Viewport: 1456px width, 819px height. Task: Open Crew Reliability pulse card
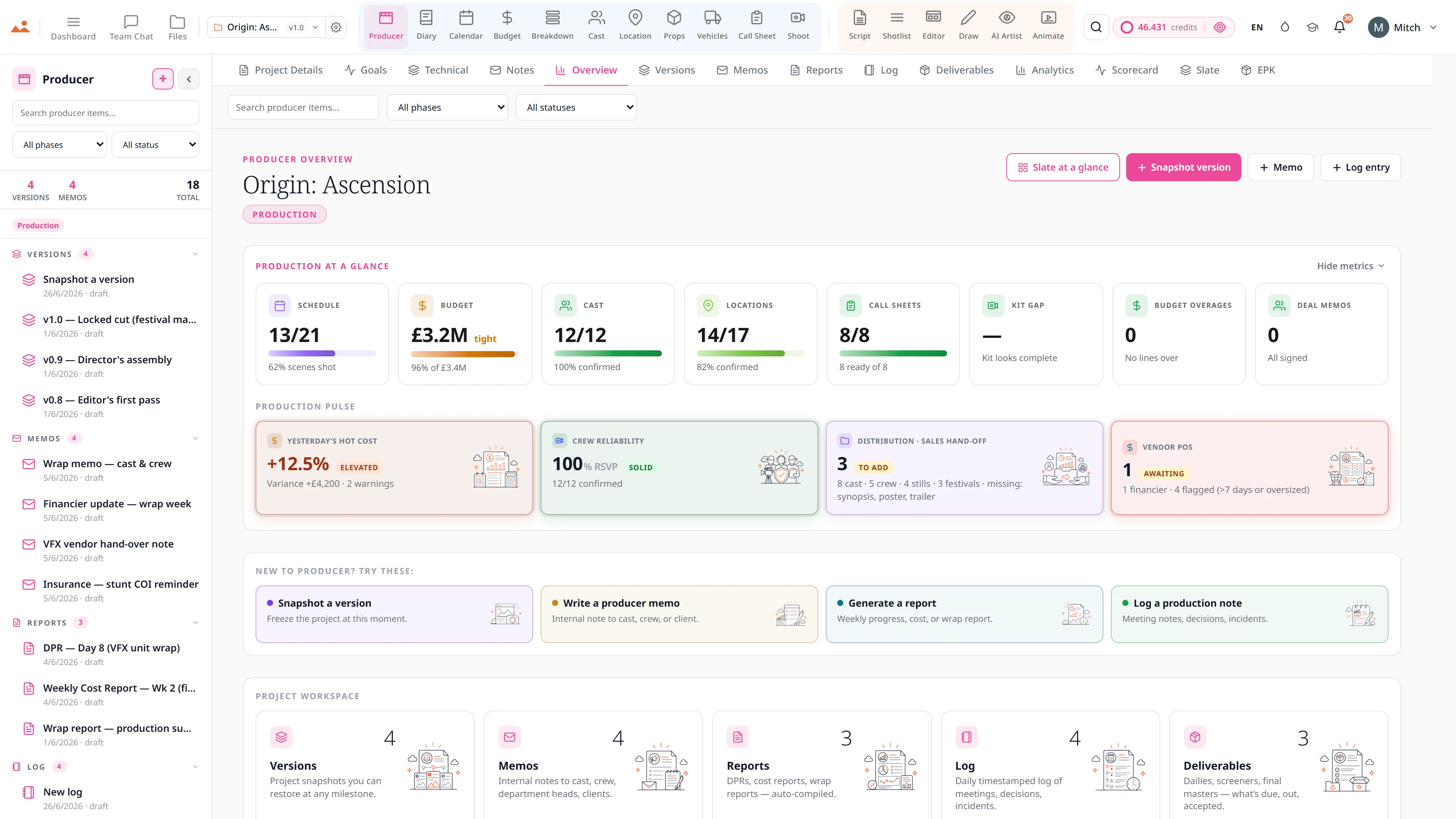tap(679, 468)
